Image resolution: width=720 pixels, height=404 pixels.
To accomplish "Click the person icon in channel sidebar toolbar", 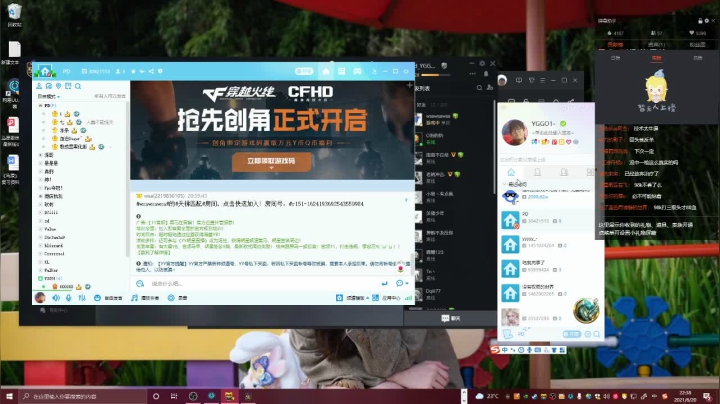I will click(39, 86).
